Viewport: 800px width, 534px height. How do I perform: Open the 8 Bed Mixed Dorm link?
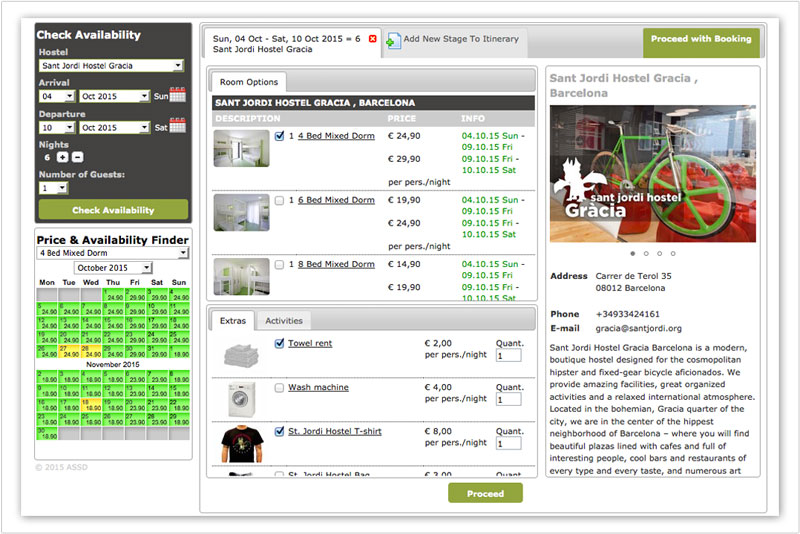click(336, 265)
